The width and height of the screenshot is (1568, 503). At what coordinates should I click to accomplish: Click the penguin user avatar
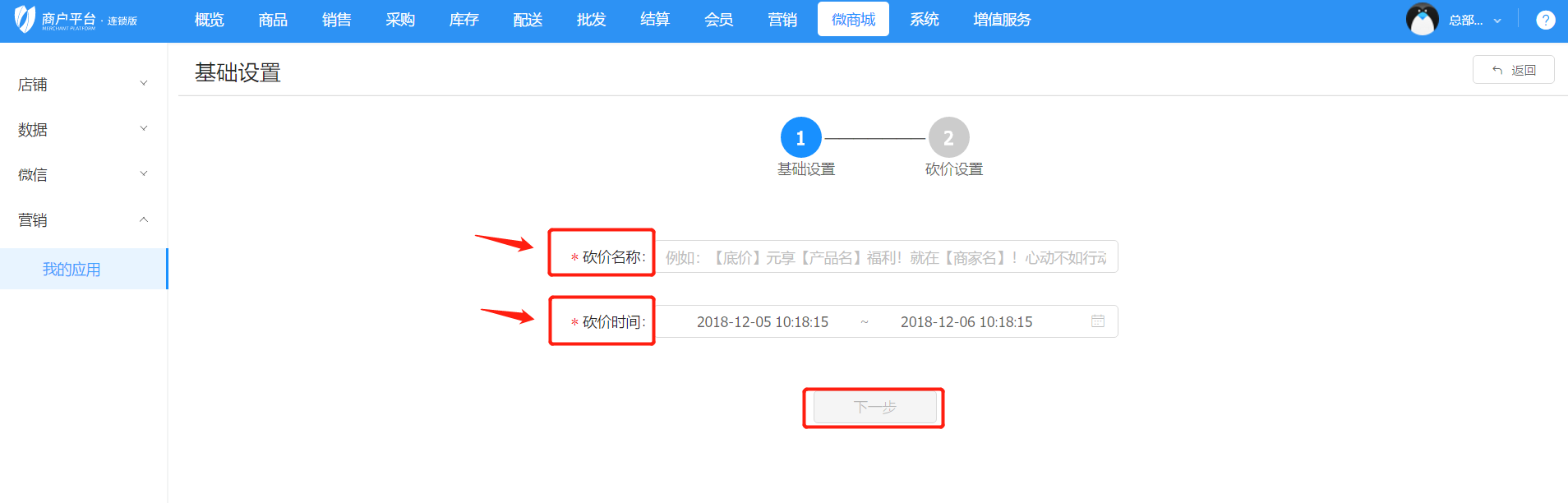pos(1422,20)
